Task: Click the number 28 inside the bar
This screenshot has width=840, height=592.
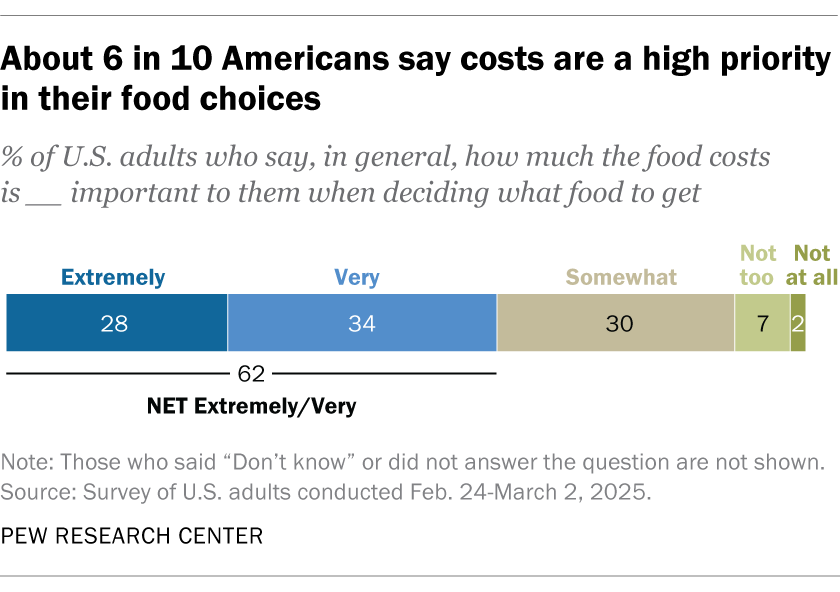Action: (117, 323)
